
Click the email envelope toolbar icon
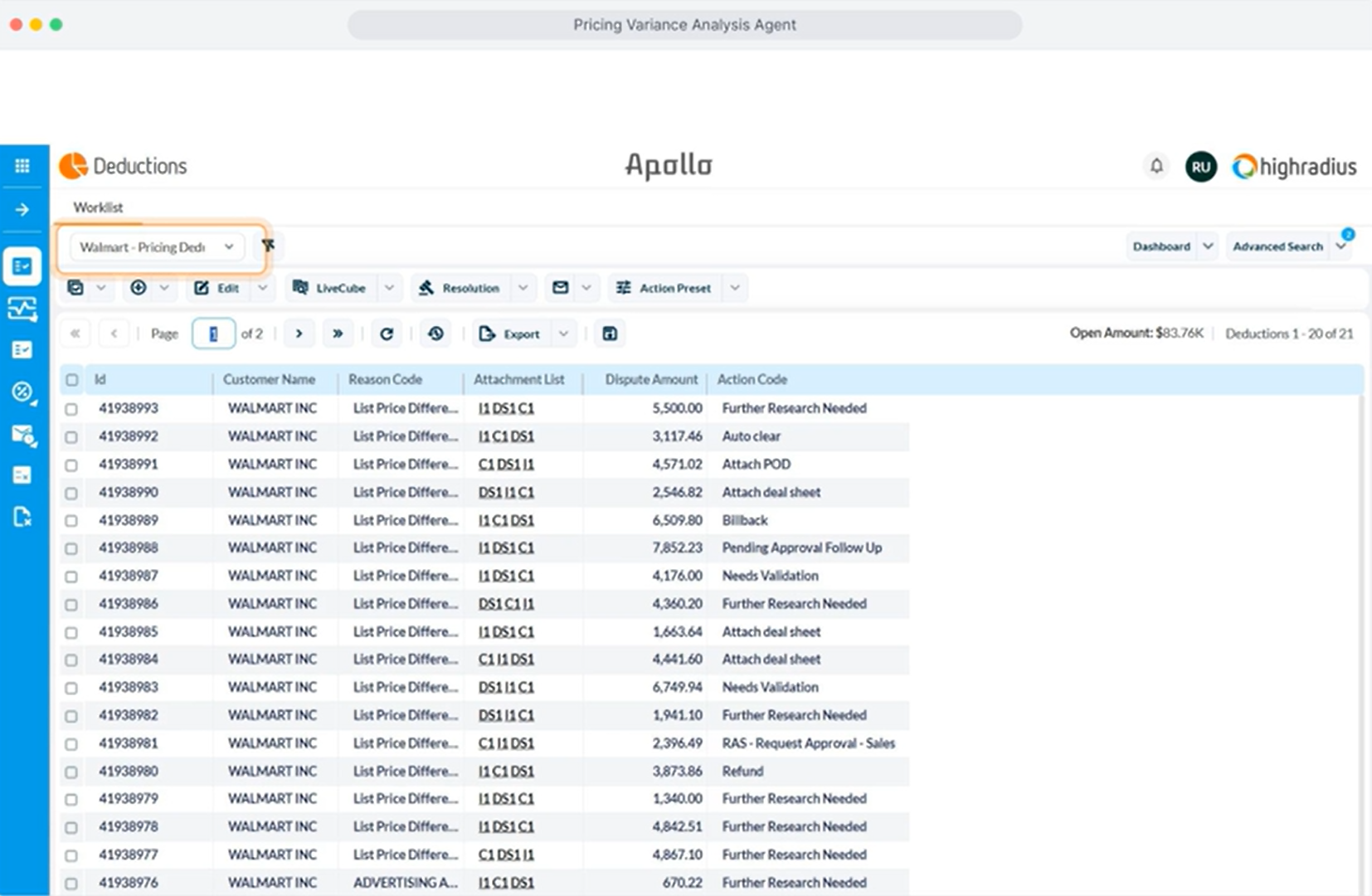tap(561, 288)
